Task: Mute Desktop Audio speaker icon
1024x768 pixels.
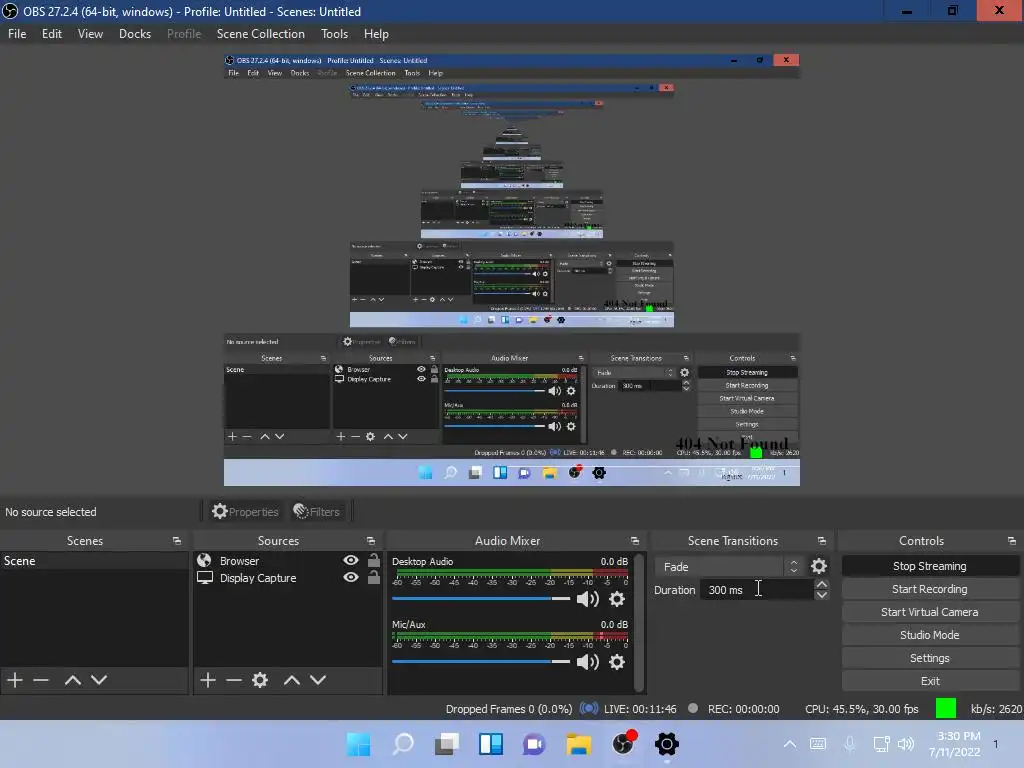Action: coord(588,599)
